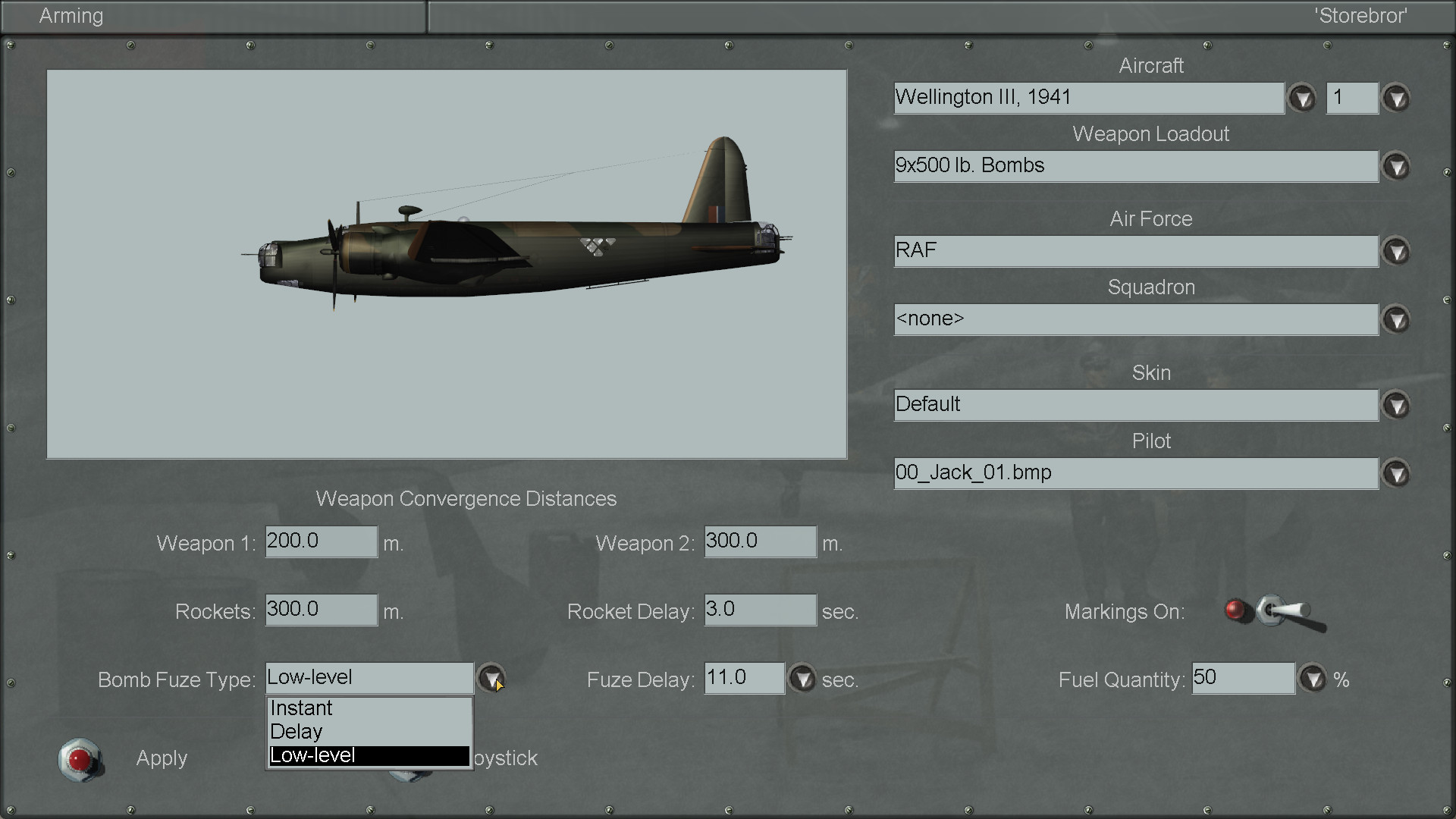
Task: Open the Fuel Quantity dropdown arrow
Action: click(x=1313, y=679)
